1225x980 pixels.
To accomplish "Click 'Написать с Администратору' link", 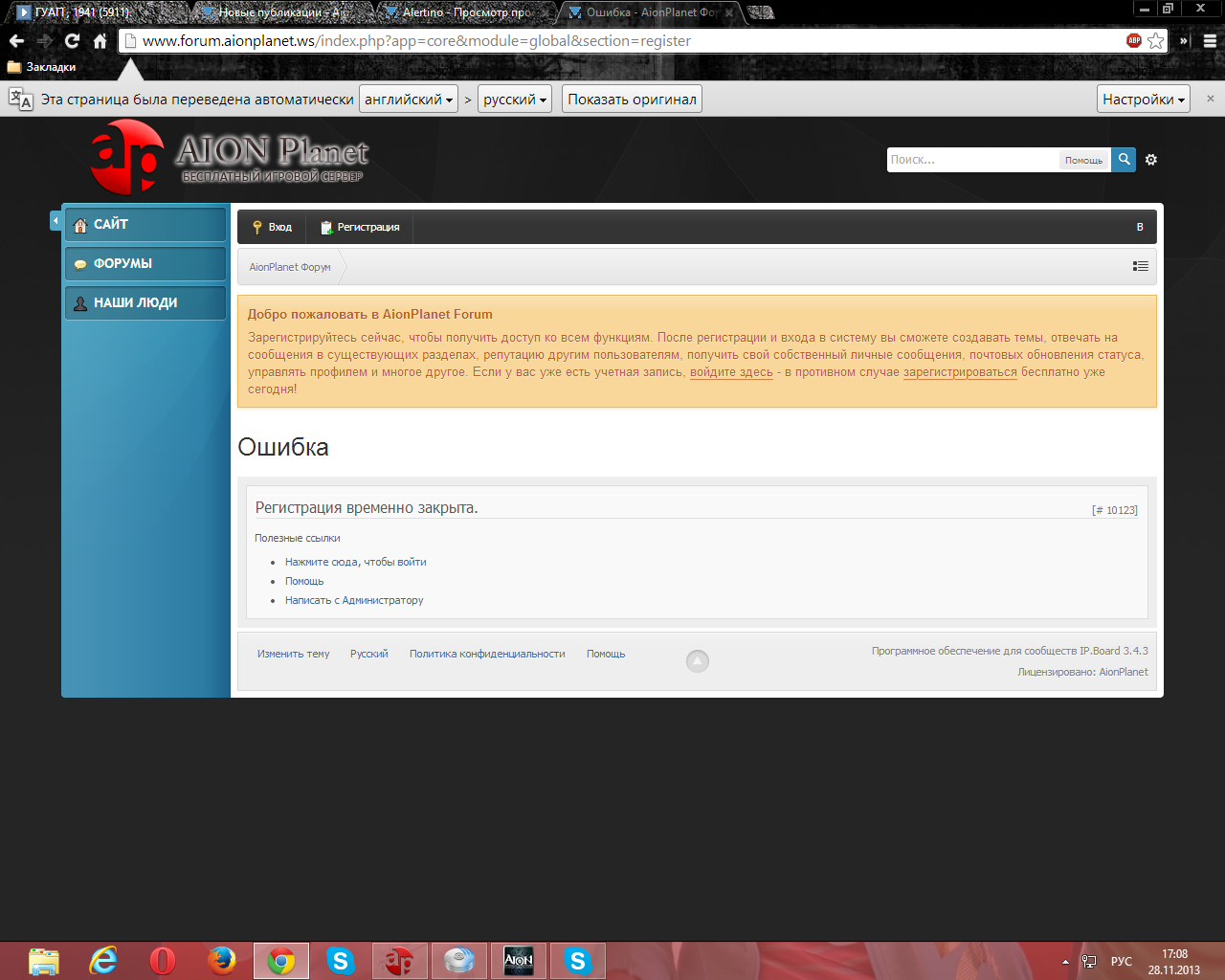I will [x=354, y=600].
